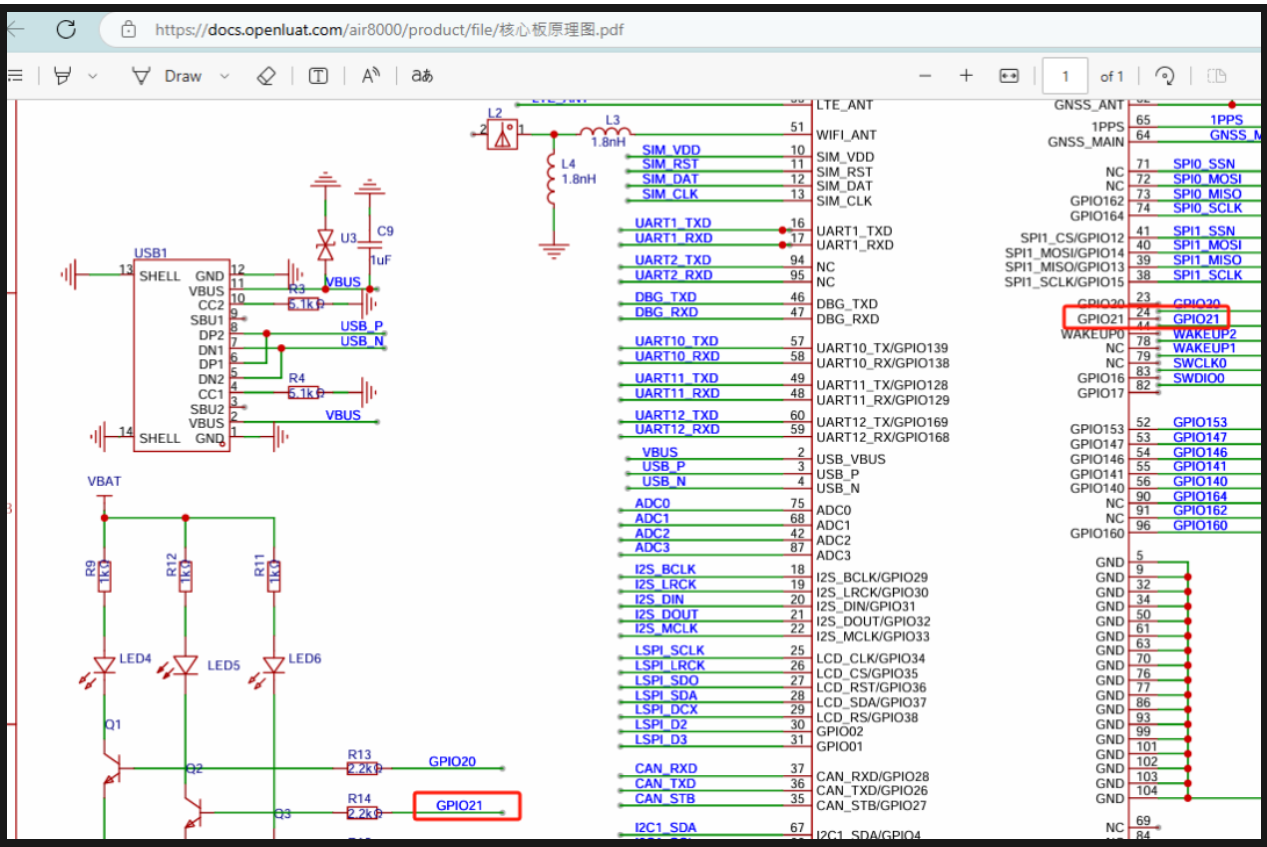Screen dimensions: 1267x847
Task: Toggle Fit to width view
Action: coord(1009,76)
